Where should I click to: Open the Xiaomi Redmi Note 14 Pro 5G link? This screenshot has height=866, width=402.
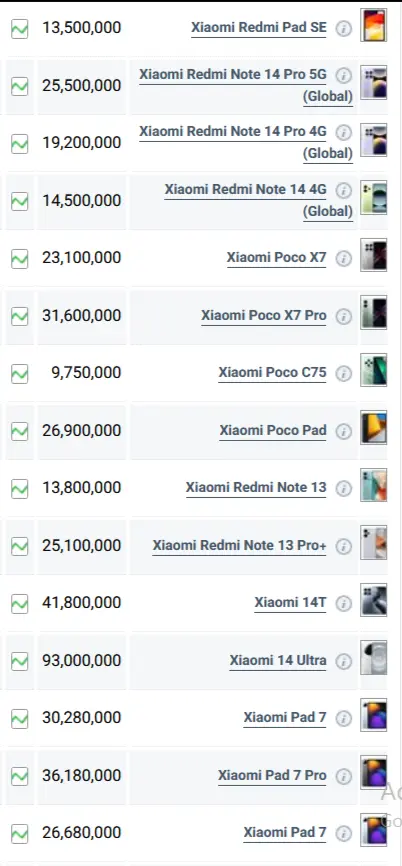pos(246,85)
